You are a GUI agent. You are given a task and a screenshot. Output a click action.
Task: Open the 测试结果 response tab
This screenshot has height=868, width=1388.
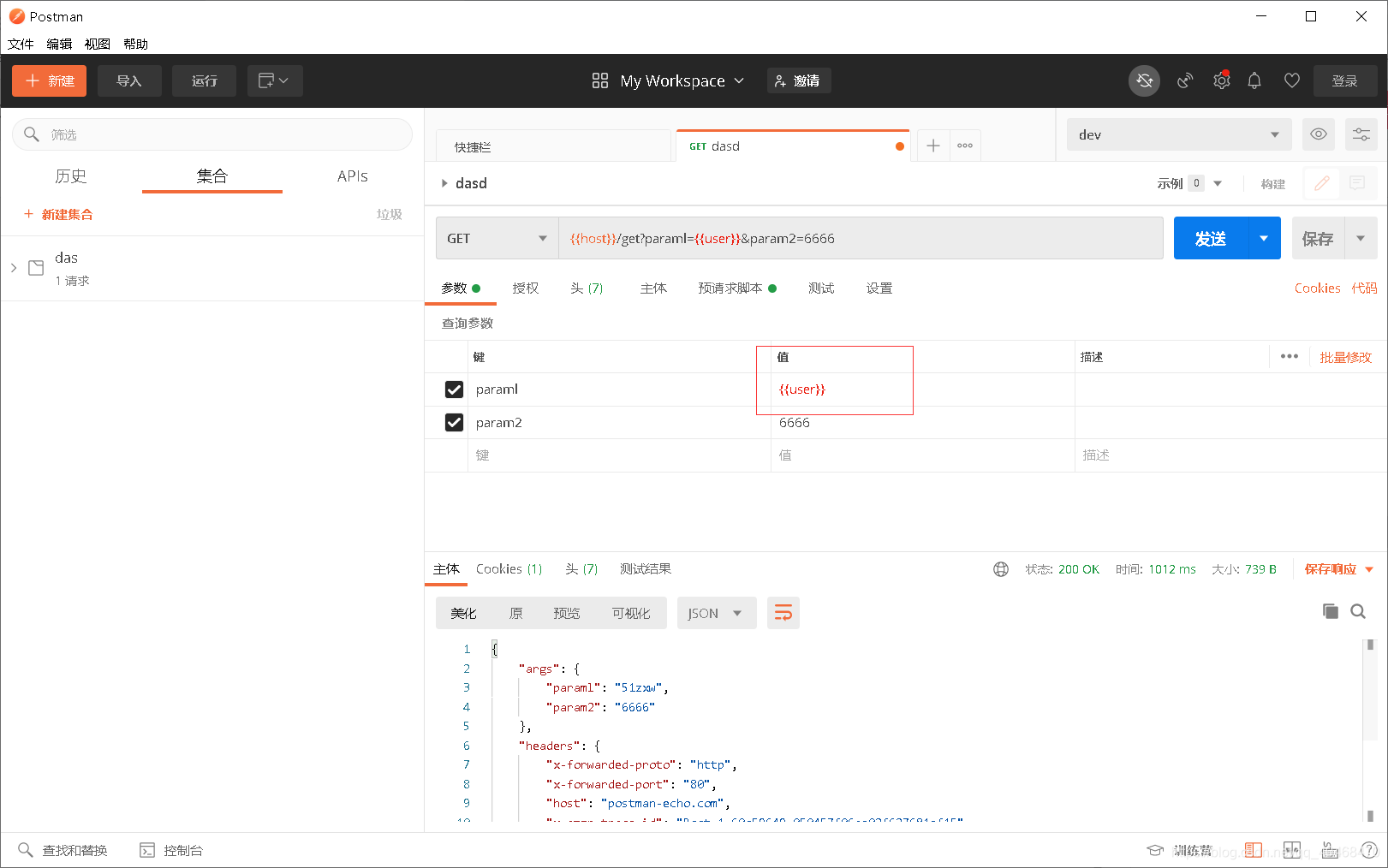coord(646,569)
